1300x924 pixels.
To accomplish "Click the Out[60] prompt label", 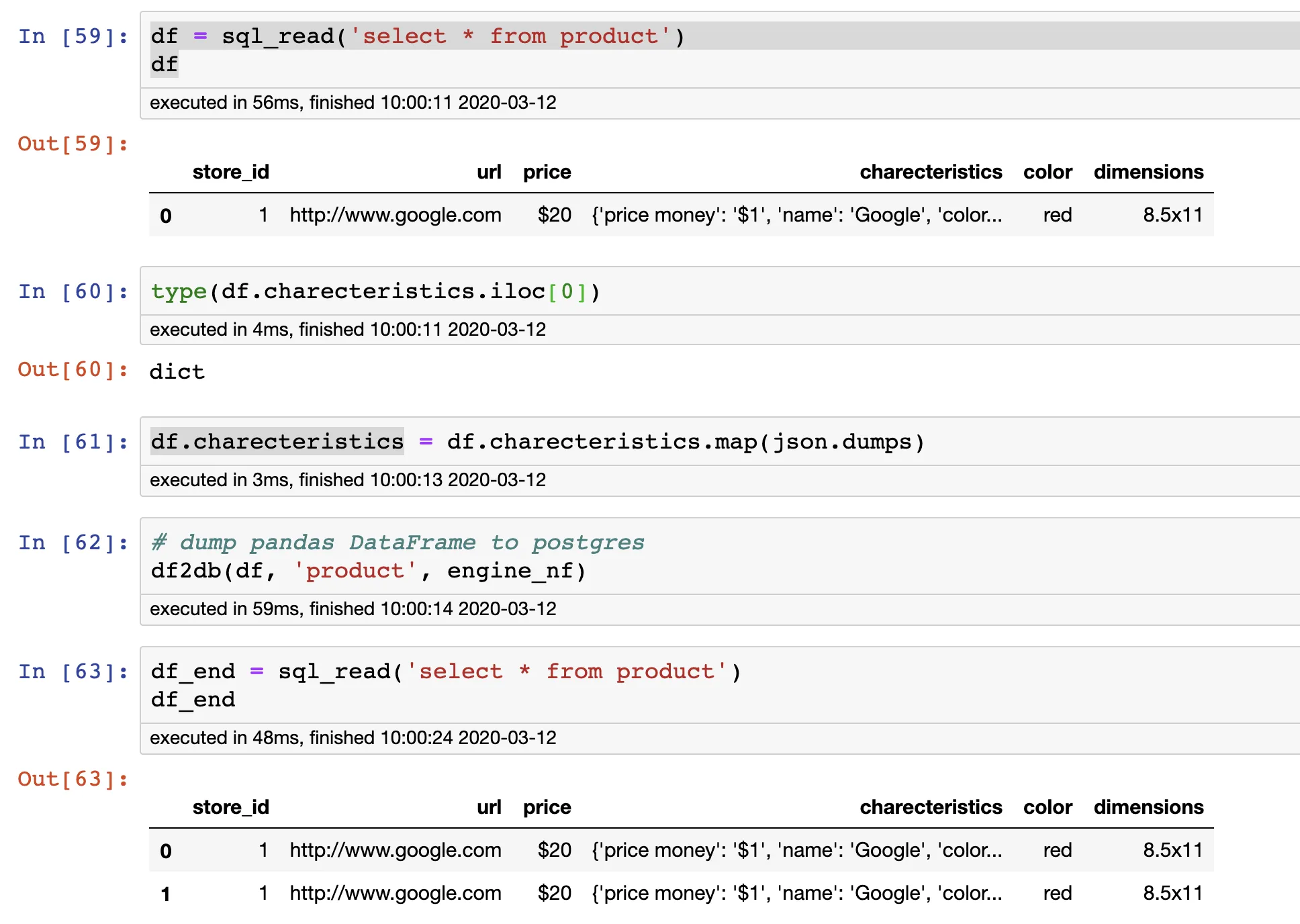I will point(73,369).
